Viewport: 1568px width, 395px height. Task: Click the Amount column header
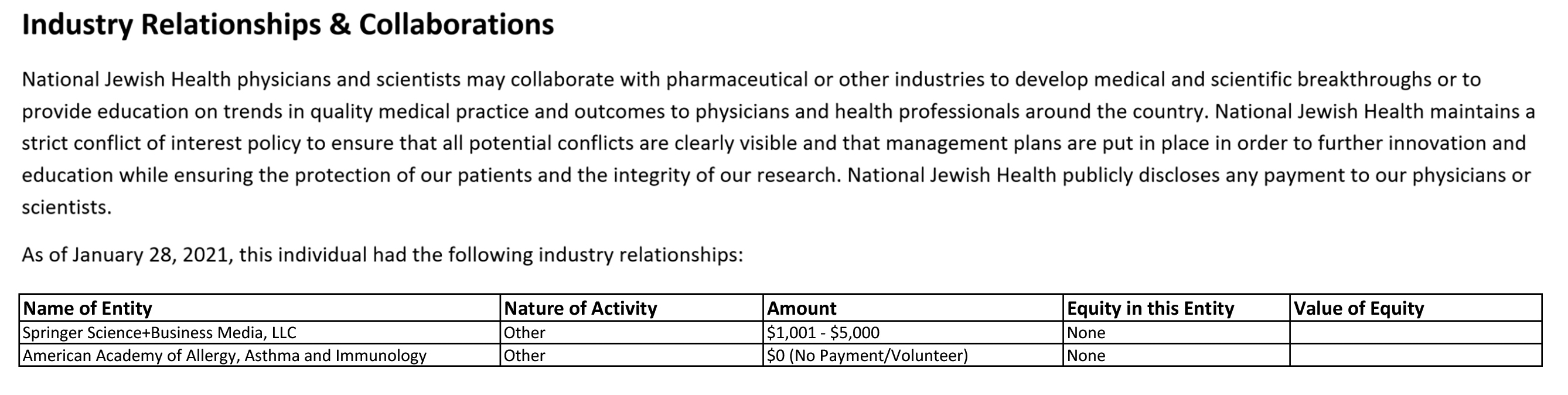(x=913, y=308)
